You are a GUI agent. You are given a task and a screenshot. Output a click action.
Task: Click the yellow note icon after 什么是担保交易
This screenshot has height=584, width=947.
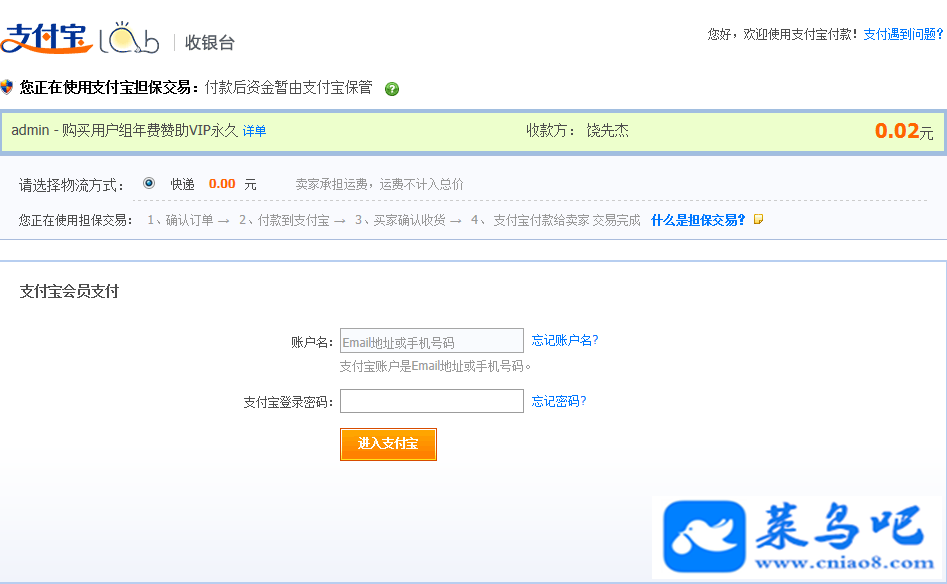point(759,220)
